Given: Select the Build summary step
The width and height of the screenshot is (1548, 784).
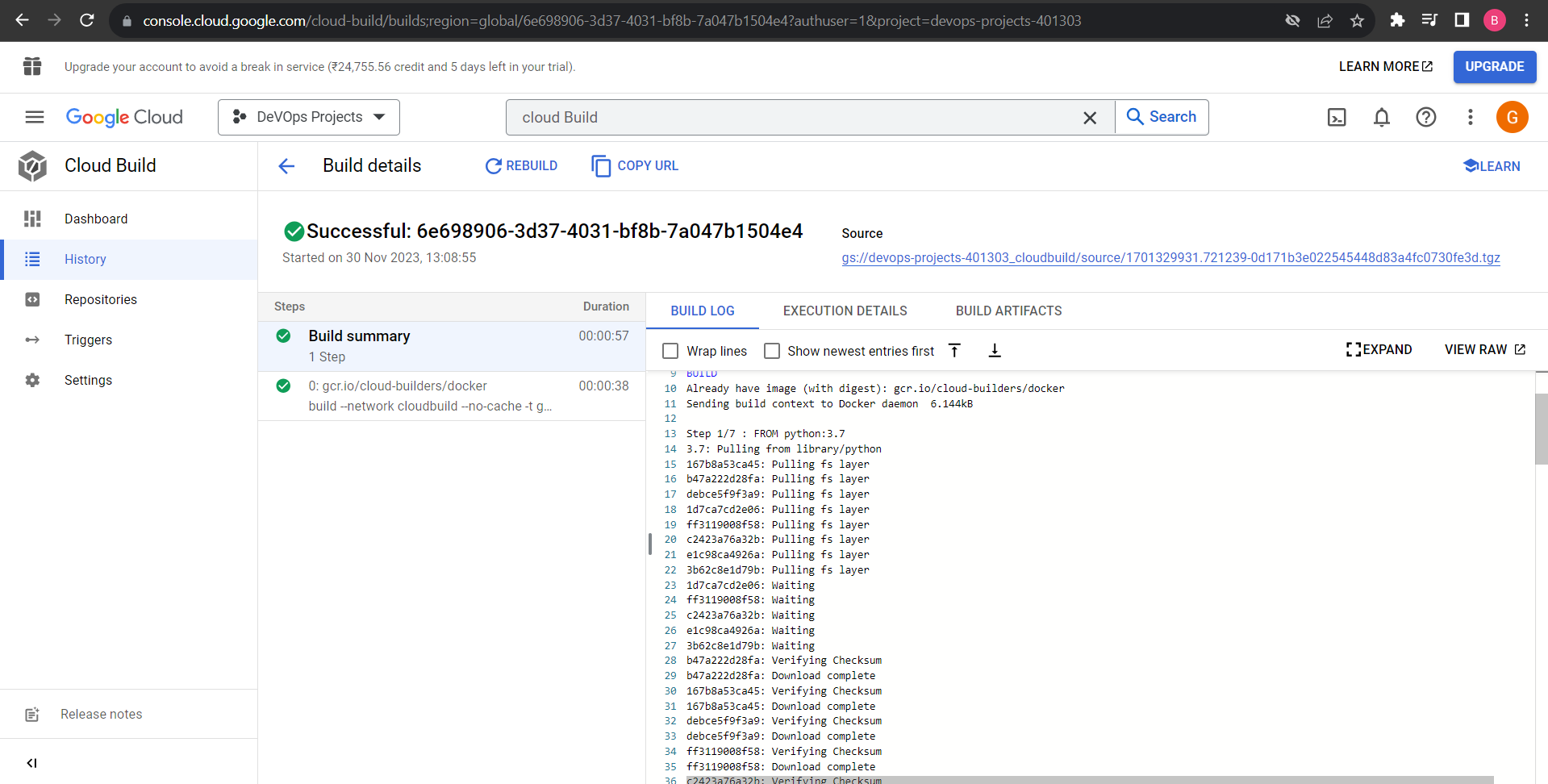Looking at the screenshot, I should click(452, 346).
